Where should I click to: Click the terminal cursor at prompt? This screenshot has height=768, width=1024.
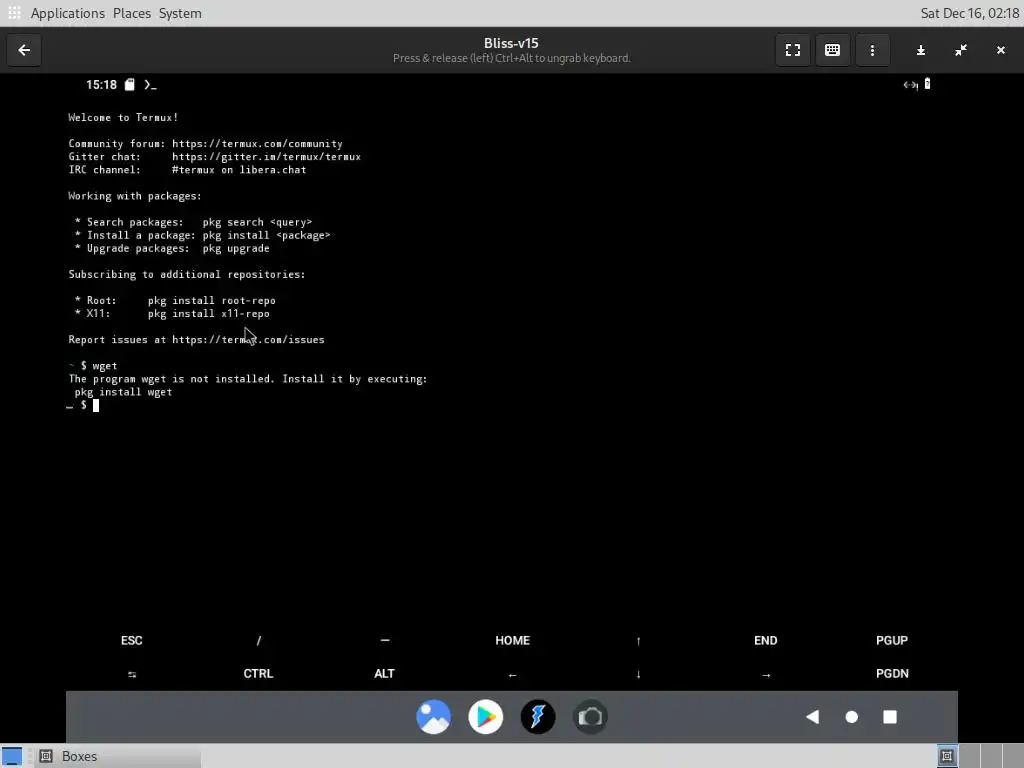pos(96,406)
